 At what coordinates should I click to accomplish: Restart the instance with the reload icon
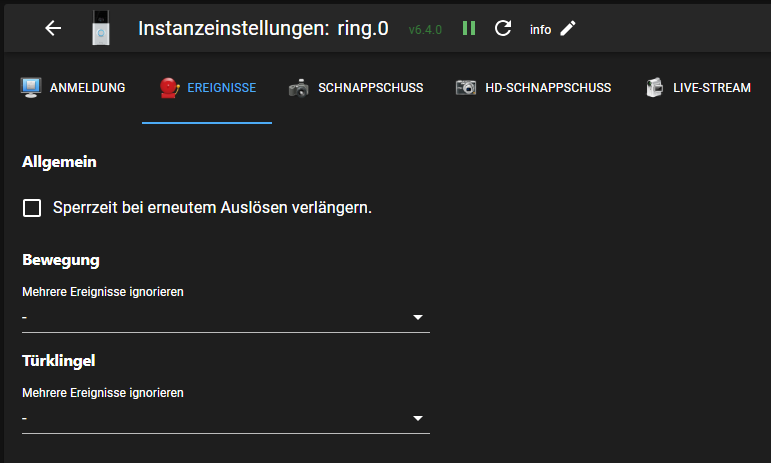pyautogui.click(x=503, y=29)
